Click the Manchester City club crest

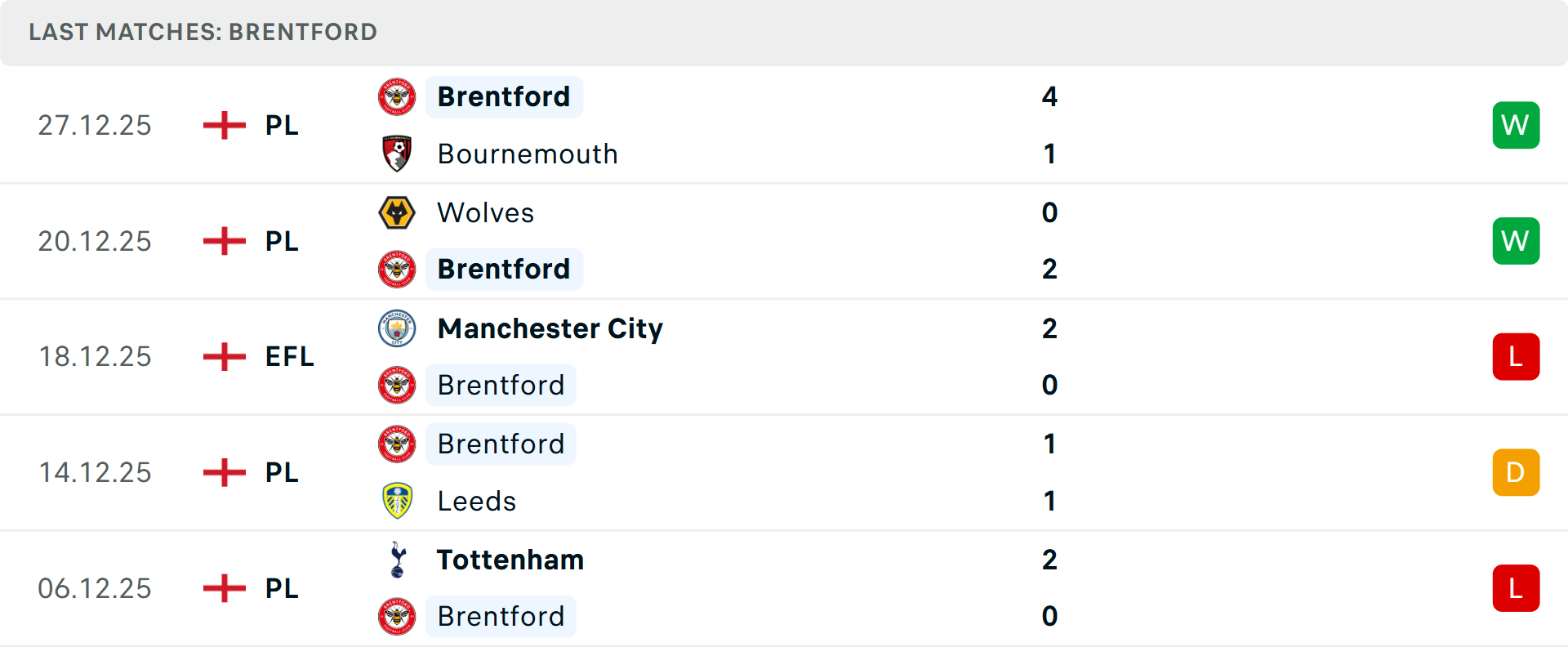coord(397,328)
